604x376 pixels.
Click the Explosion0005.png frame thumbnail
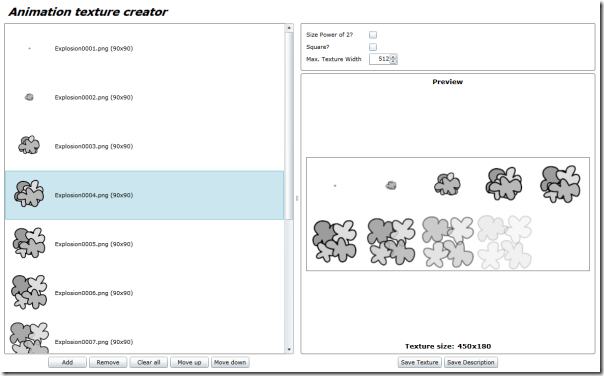29,243
